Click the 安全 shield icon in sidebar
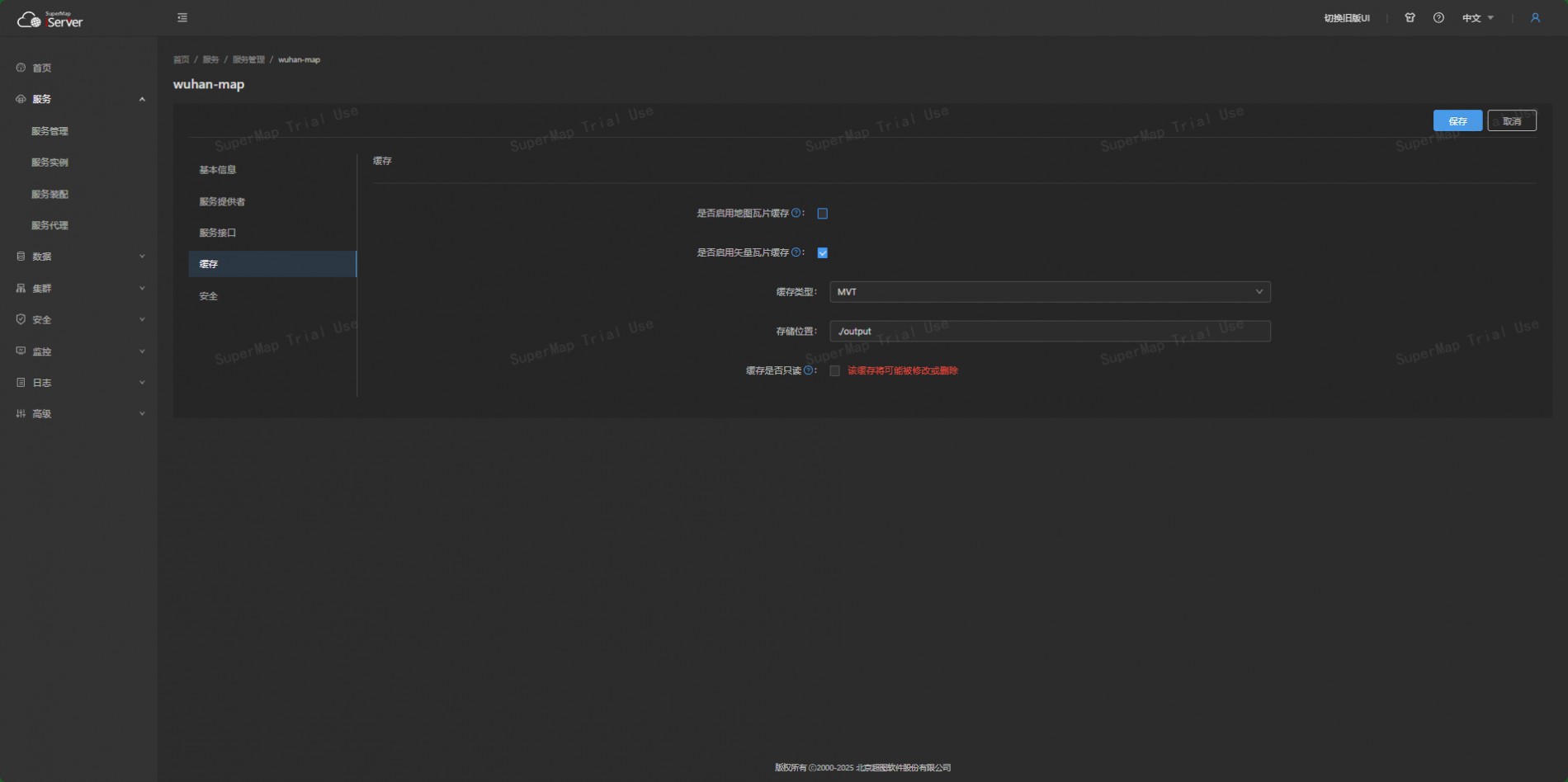The width and height of the screenshot is (1568, 782). (21, 319)
